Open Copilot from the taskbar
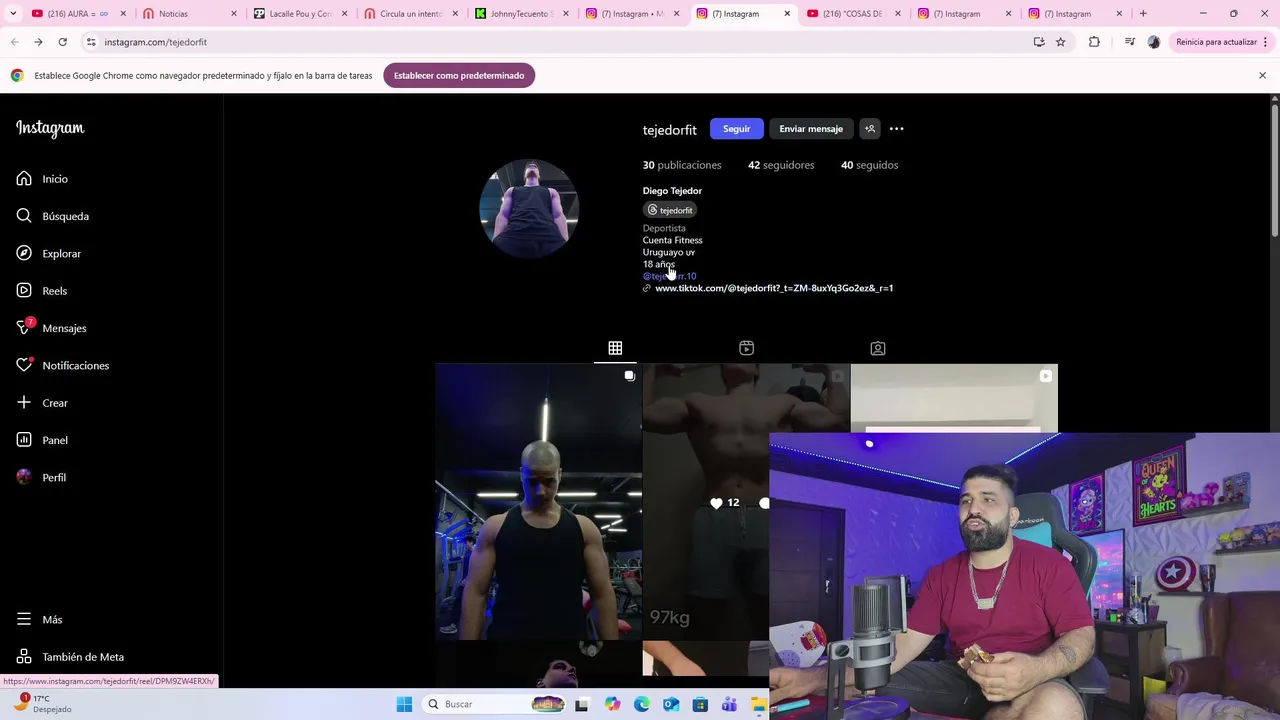The image size is (1280, 720). pyautogui.click(x=612, y=704)
